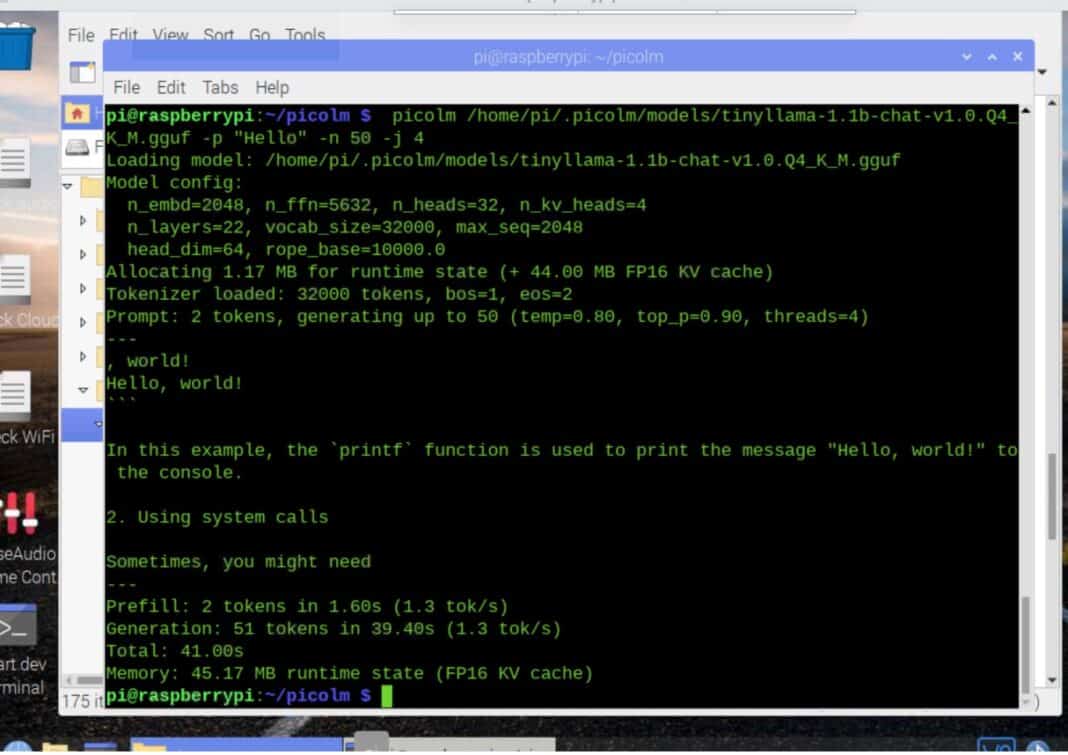Click the terminal title 'pi@raspberrypi: ~/picolm'

(x=568, y=57)
